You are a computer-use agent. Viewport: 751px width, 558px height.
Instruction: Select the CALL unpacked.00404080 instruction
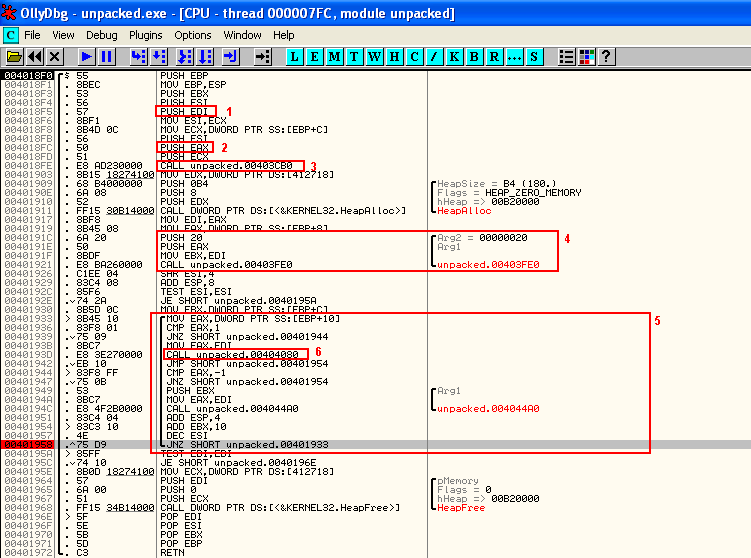229,354
